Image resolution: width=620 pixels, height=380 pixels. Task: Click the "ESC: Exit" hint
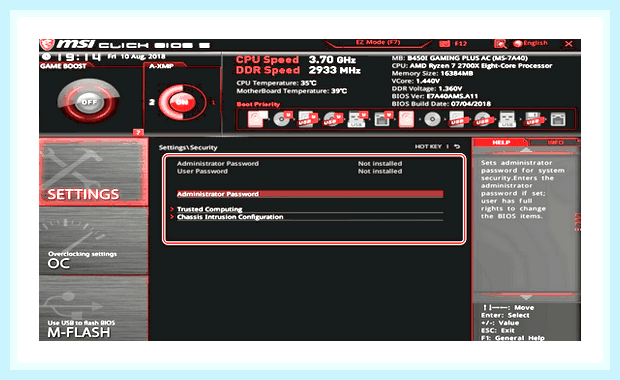tap(498, 330)
